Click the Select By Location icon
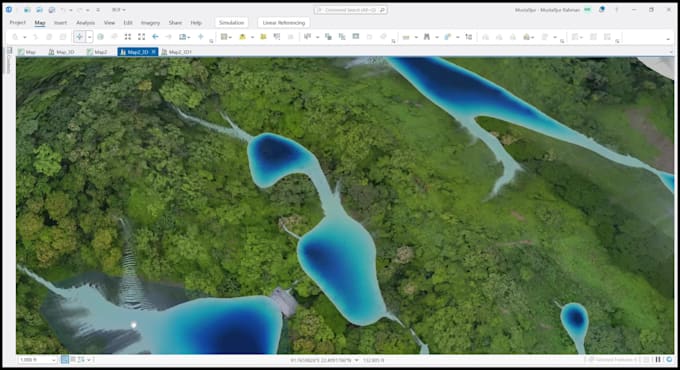Image resolution: width=680 pixels, height=370 pixels. pos(342,37)
